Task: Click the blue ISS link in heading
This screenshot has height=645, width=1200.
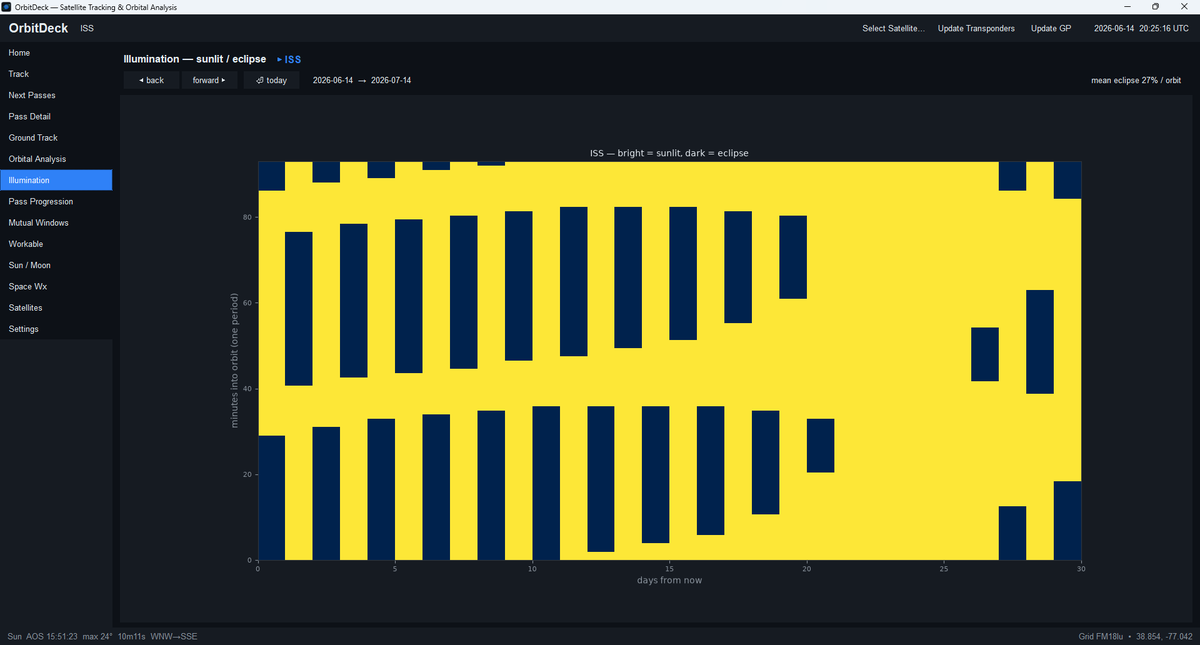Action: pos(289,60)
